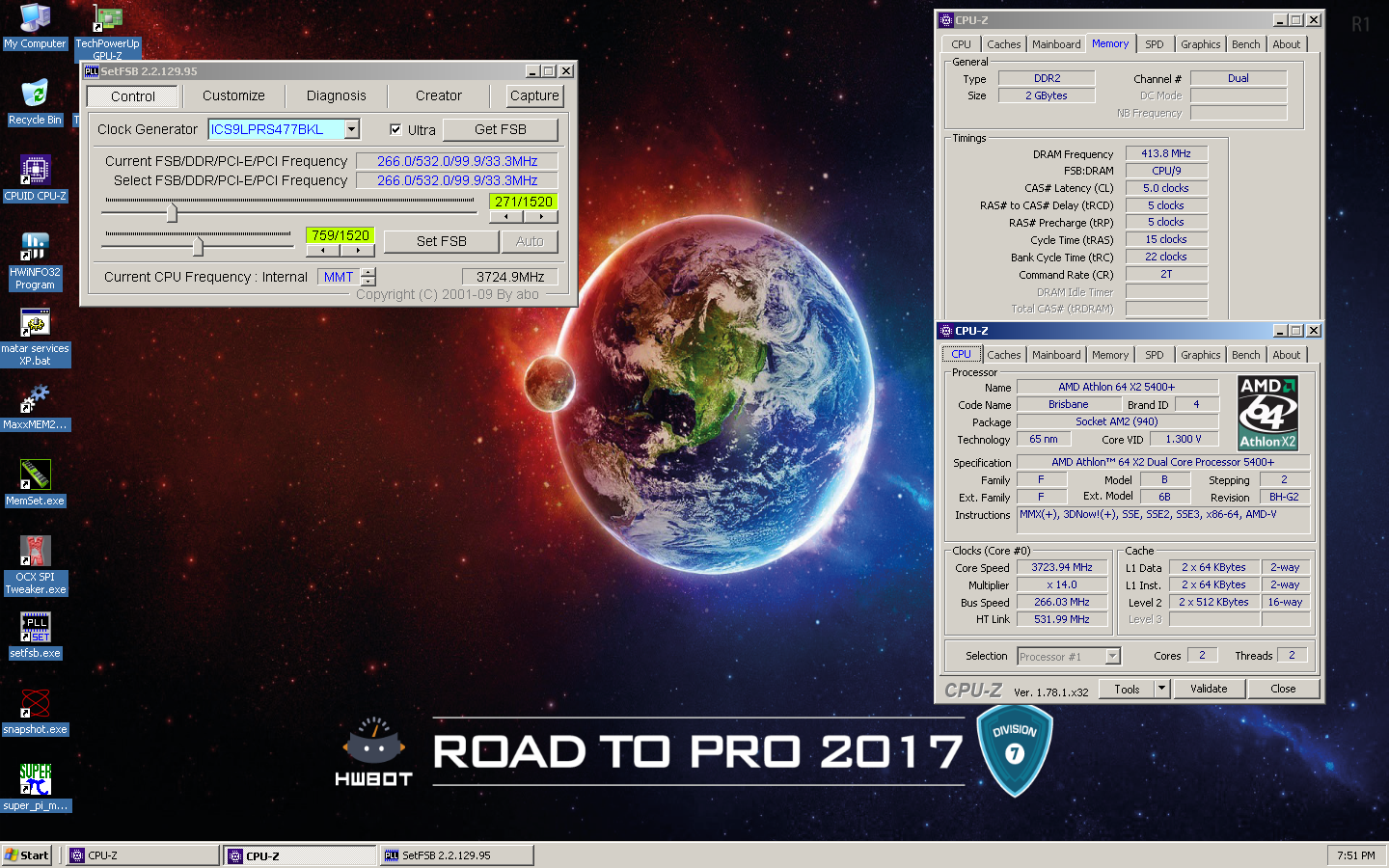Launch setfsb.exe desktop icon
The height and width of the screenshot is (868, 1389).
pyautogui.click(x=35, y=635)
